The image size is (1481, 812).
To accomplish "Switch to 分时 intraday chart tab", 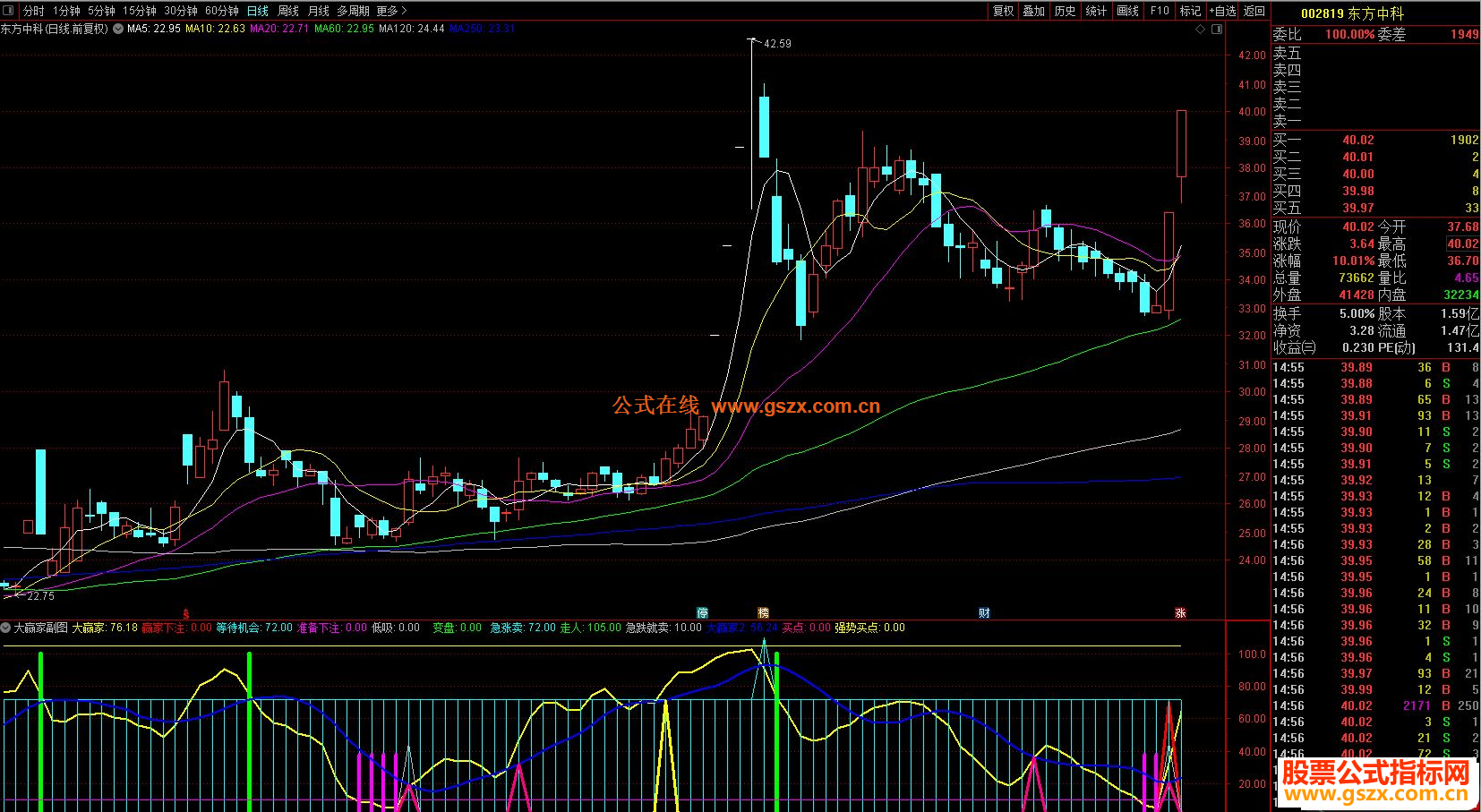I will point(34,11).
